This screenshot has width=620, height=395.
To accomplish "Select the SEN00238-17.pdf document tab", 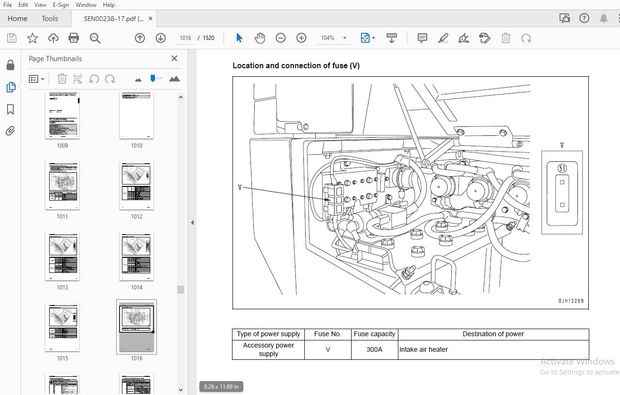I will point(113,19).
